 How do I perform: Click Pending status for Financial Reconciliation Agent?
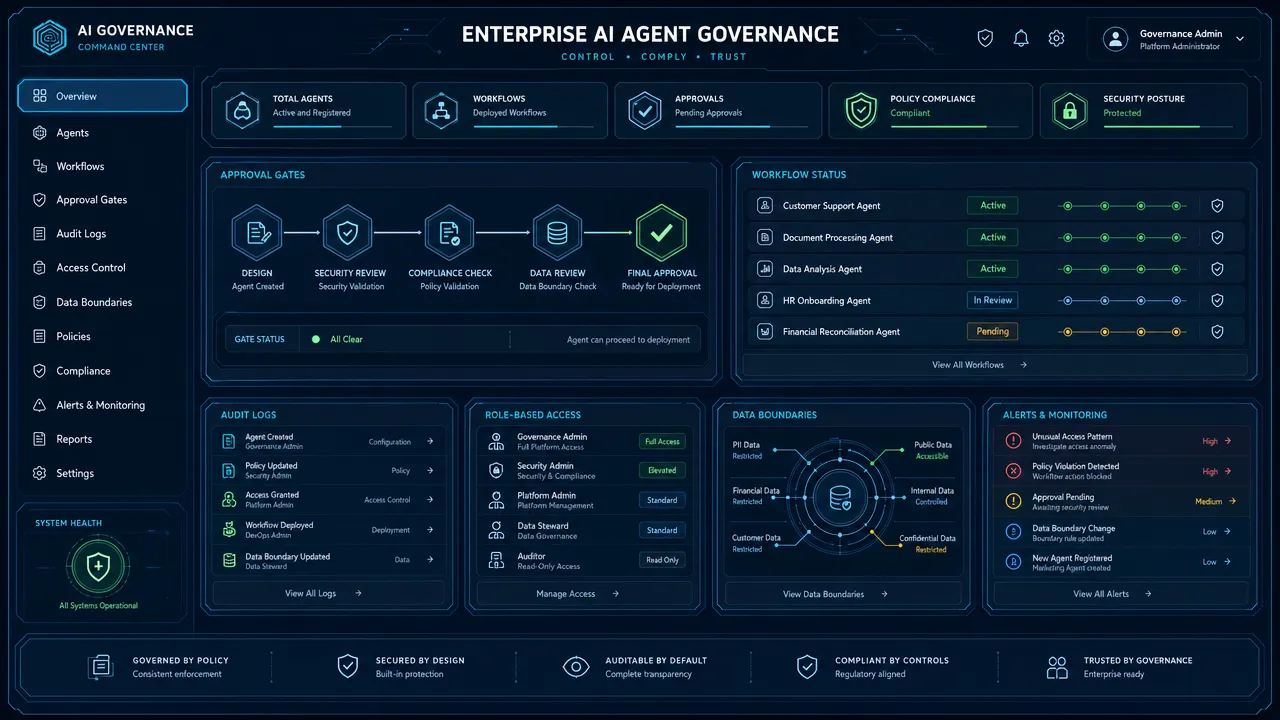click(992, 331)
